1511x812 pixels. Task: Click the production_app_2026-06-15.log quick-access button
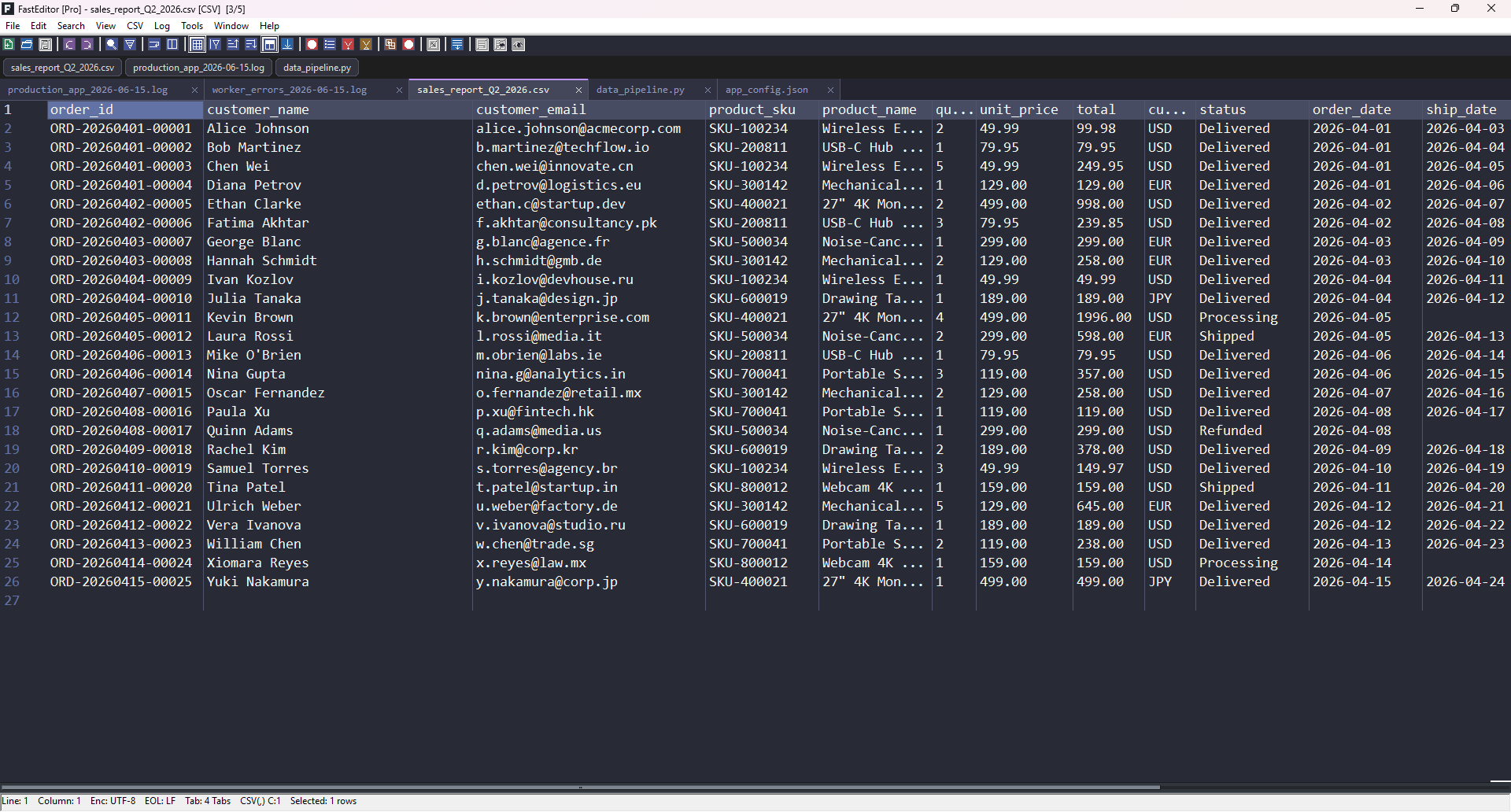pos(199,68)
